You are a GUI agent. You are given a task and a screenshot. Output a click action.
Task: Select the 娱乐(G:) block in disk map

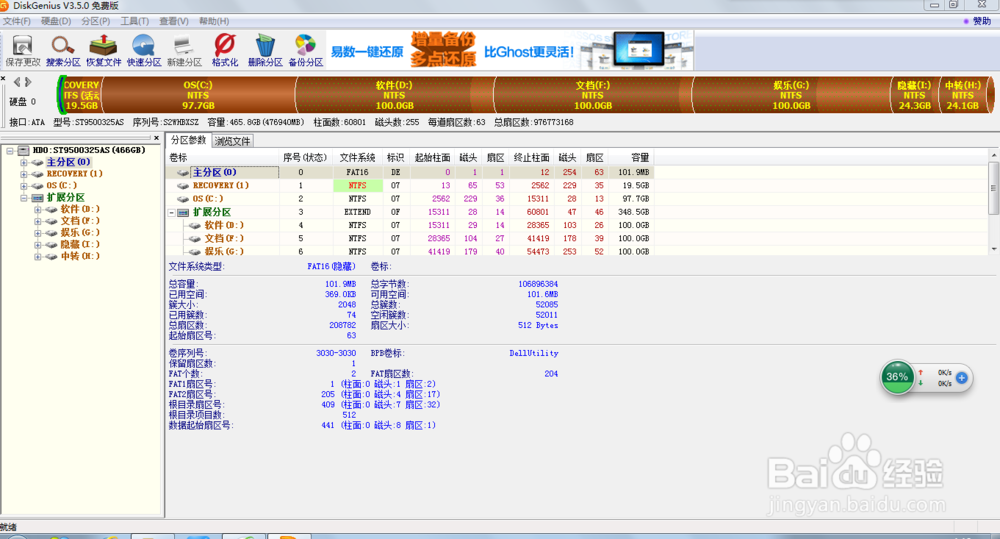click(x=791, y=95)
